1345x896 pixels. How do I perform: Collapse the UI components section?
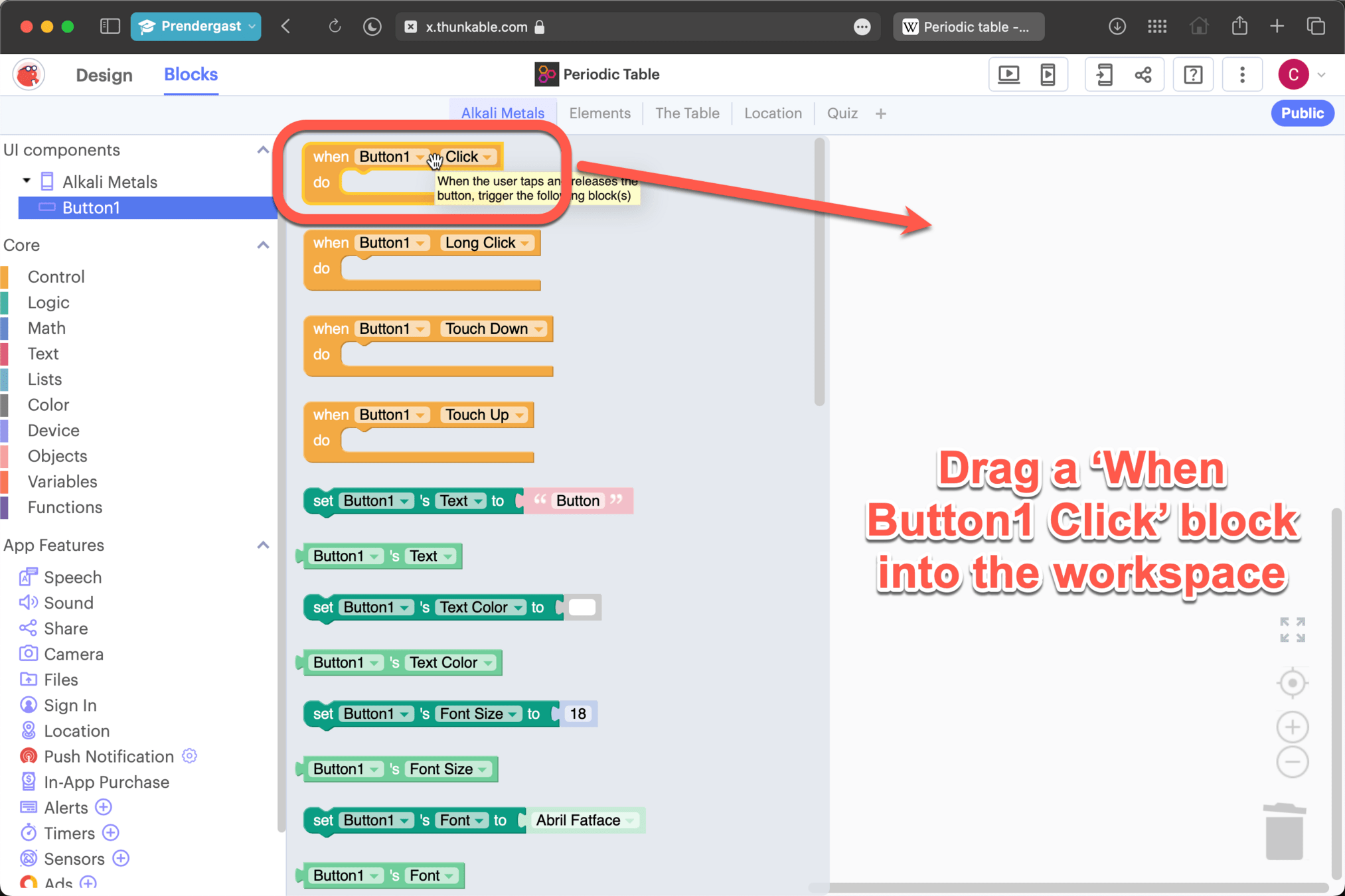coord(263,150)
